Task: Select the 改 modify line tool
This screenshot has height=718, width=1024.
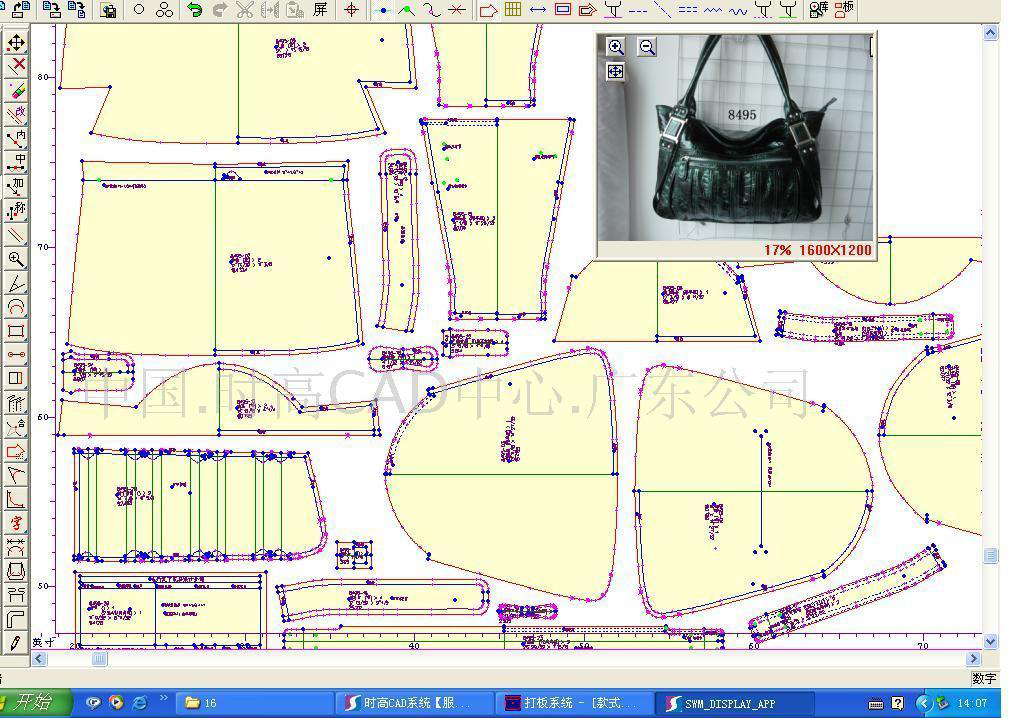Action: click(16, 114)
